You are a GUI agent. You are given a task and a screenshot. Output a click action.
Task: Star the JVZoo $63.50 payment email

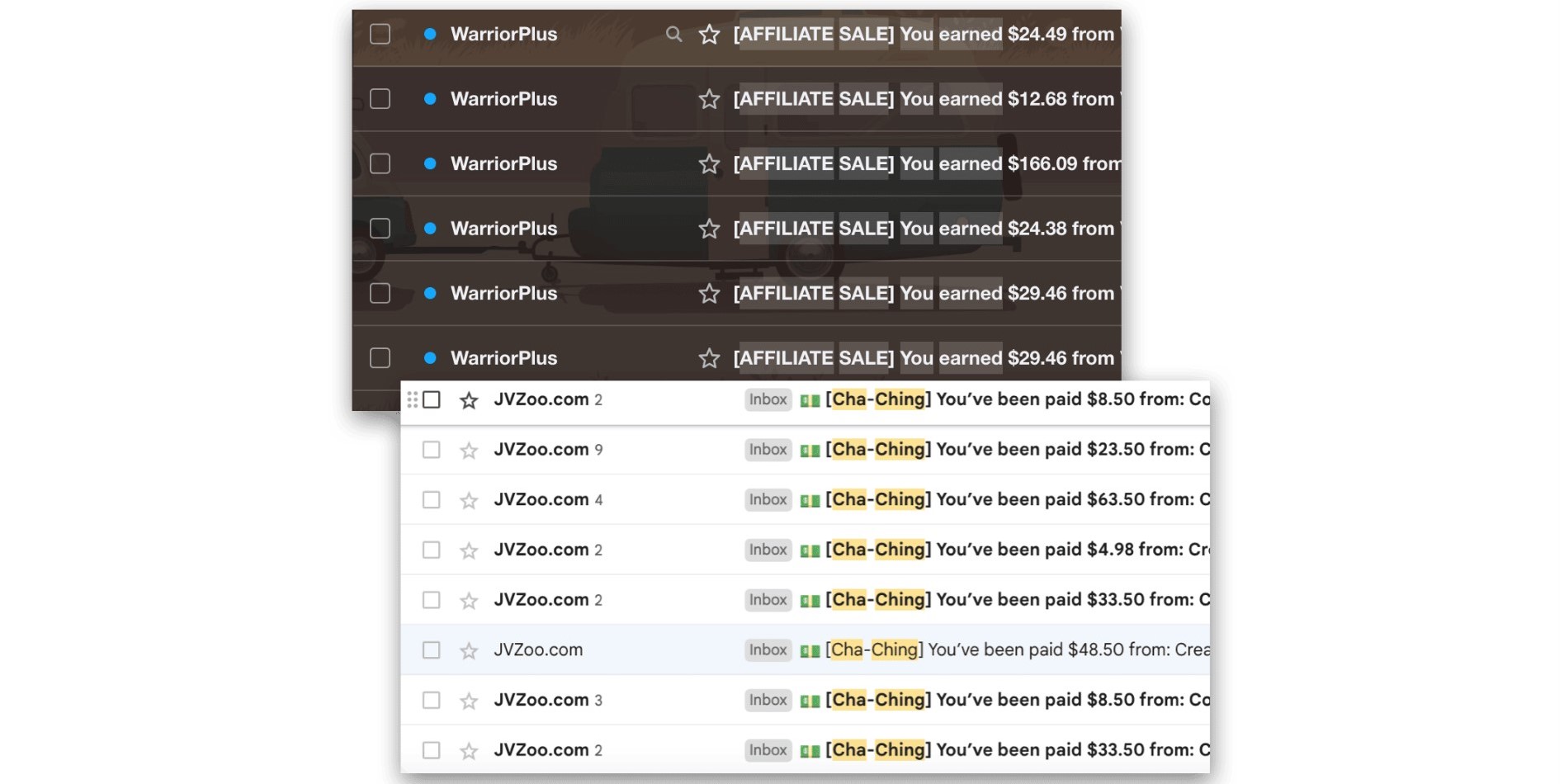coord(469,501)
